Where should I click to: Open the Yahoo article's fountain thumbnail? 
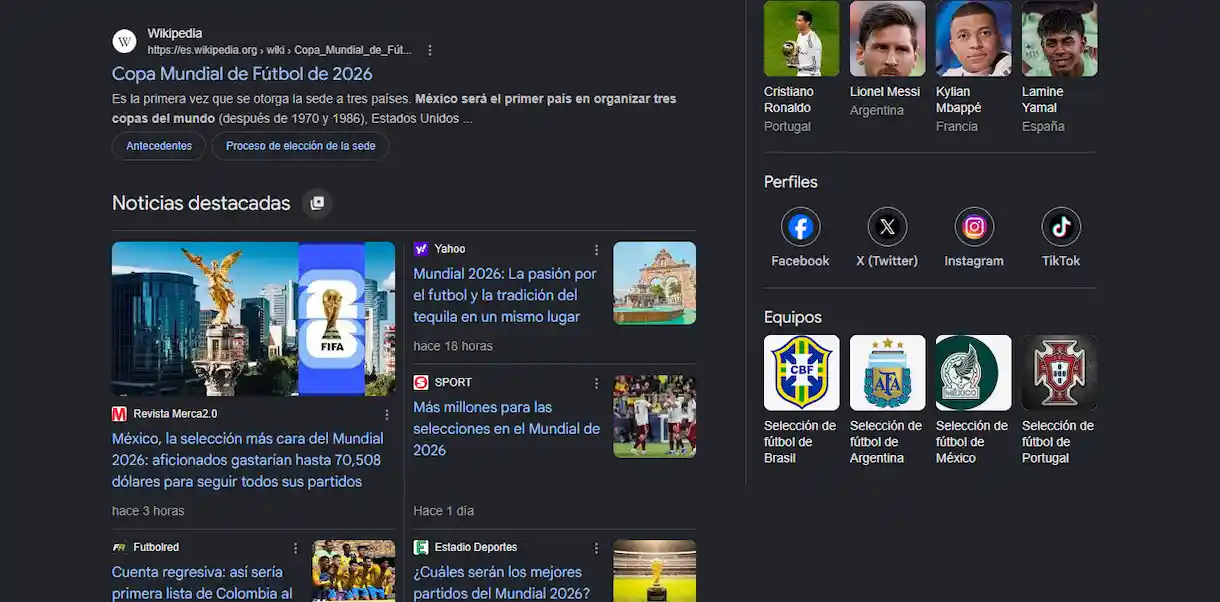point(654,283)
